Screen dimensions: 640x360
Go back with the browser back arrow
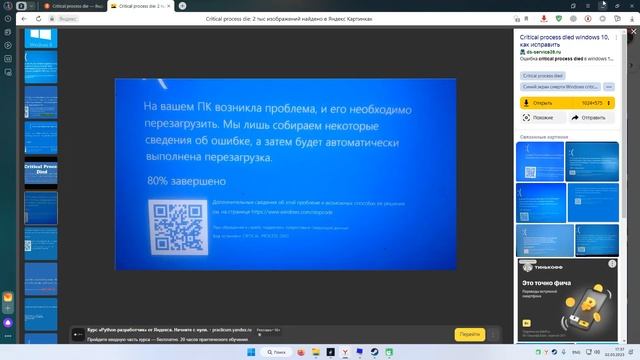24,19
